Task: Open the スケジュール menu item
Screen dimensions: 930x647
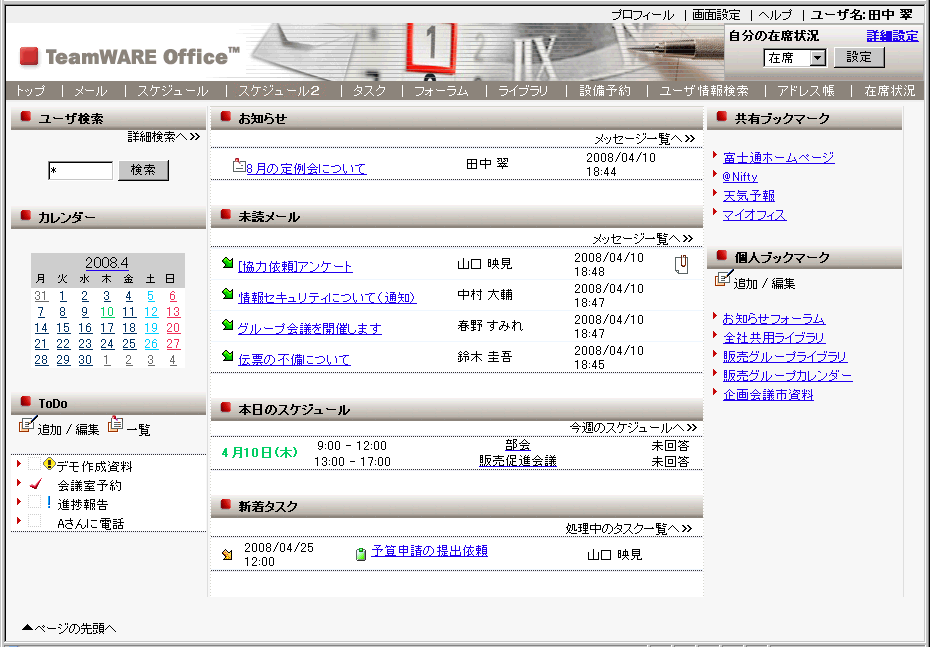Action: coord(173,91)
